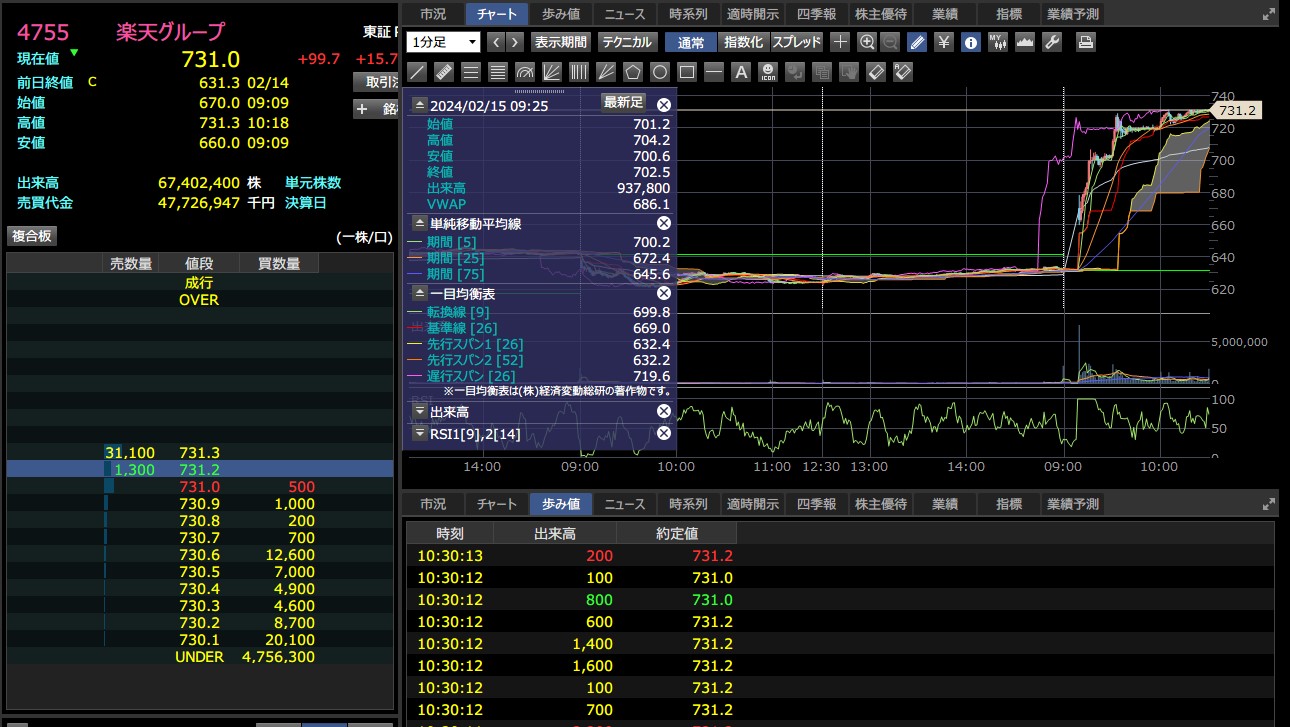Screen dimensions: 1290x727
Task: Select the text 'A' annotation tool
Action: coord(741,72)
